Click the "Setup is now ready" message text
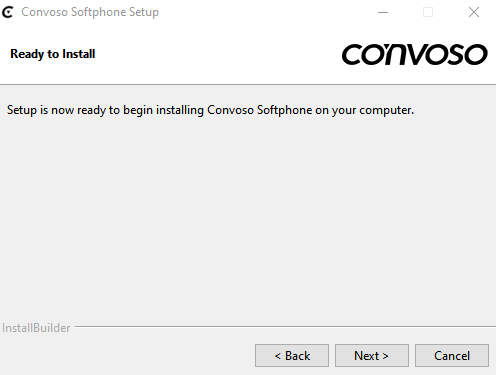This screenshot has height=375, width=496. (210, 110)
